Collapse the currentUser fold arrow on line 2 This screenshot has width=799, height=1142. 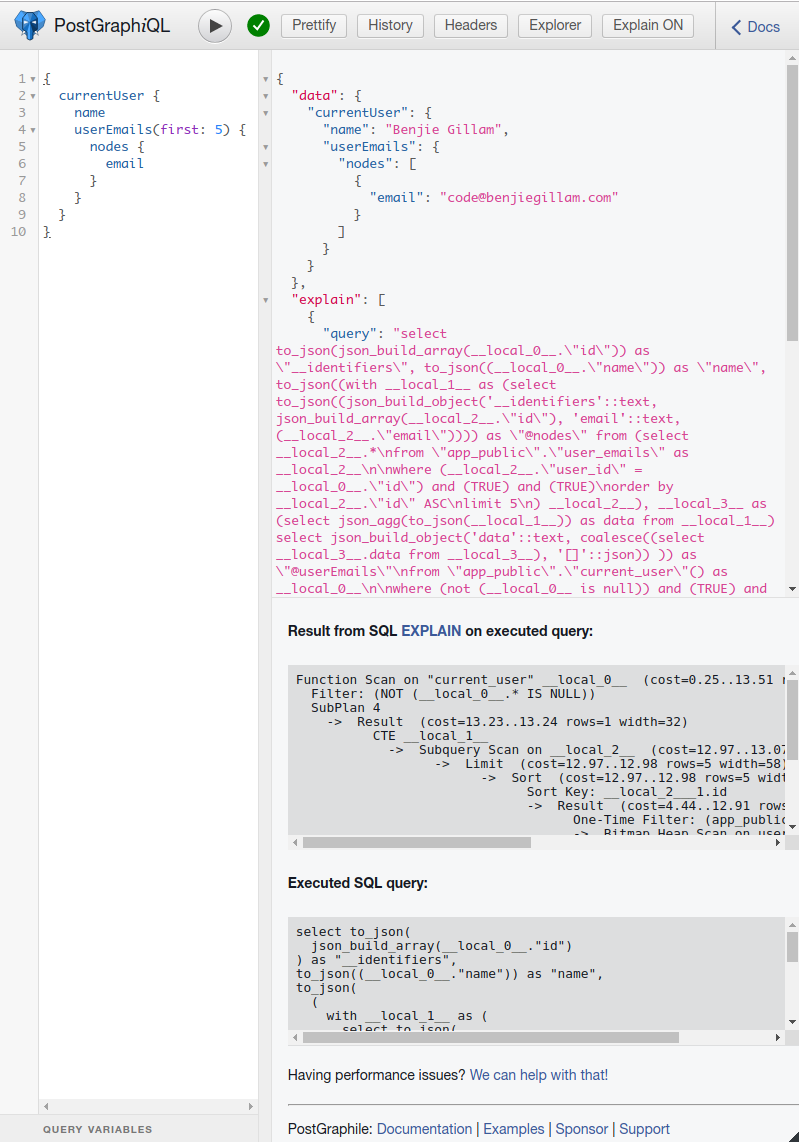click(33, 95)
